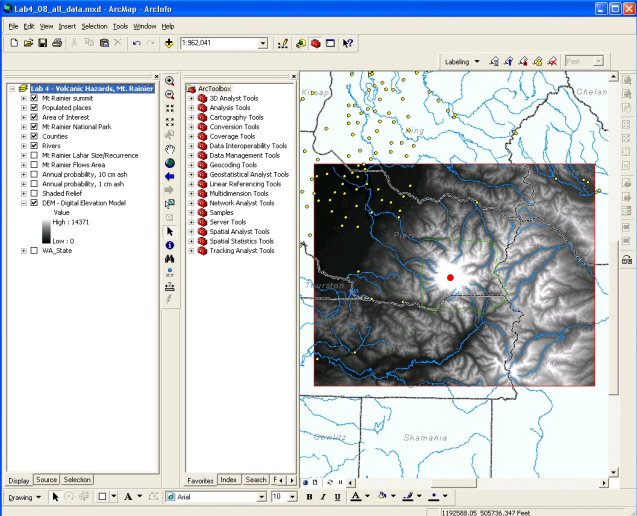Turn on the WA_State layer
This screenshot has height=516, width=637.
click(x=34, y=251)
